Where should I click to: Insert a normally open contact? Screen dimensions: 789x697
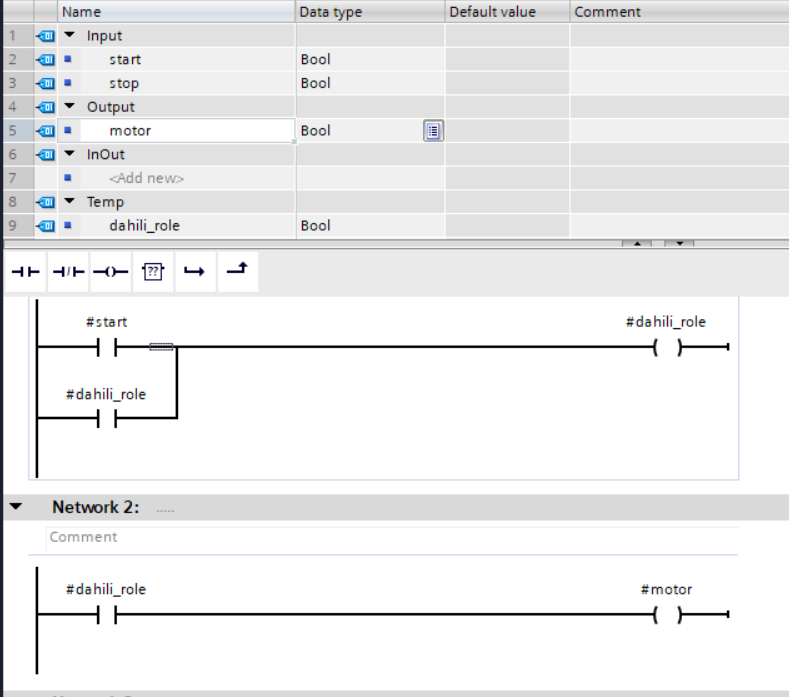26,272
